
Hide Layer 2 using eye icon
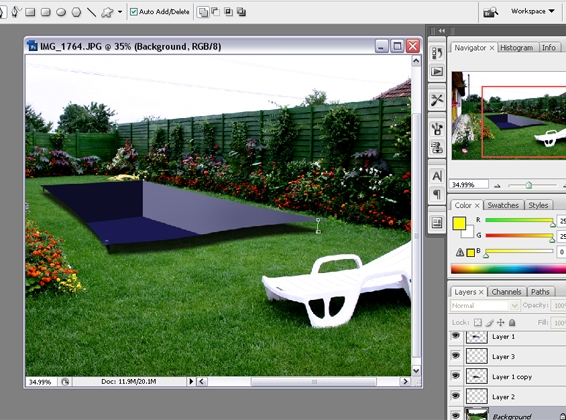tap(456, 396)
